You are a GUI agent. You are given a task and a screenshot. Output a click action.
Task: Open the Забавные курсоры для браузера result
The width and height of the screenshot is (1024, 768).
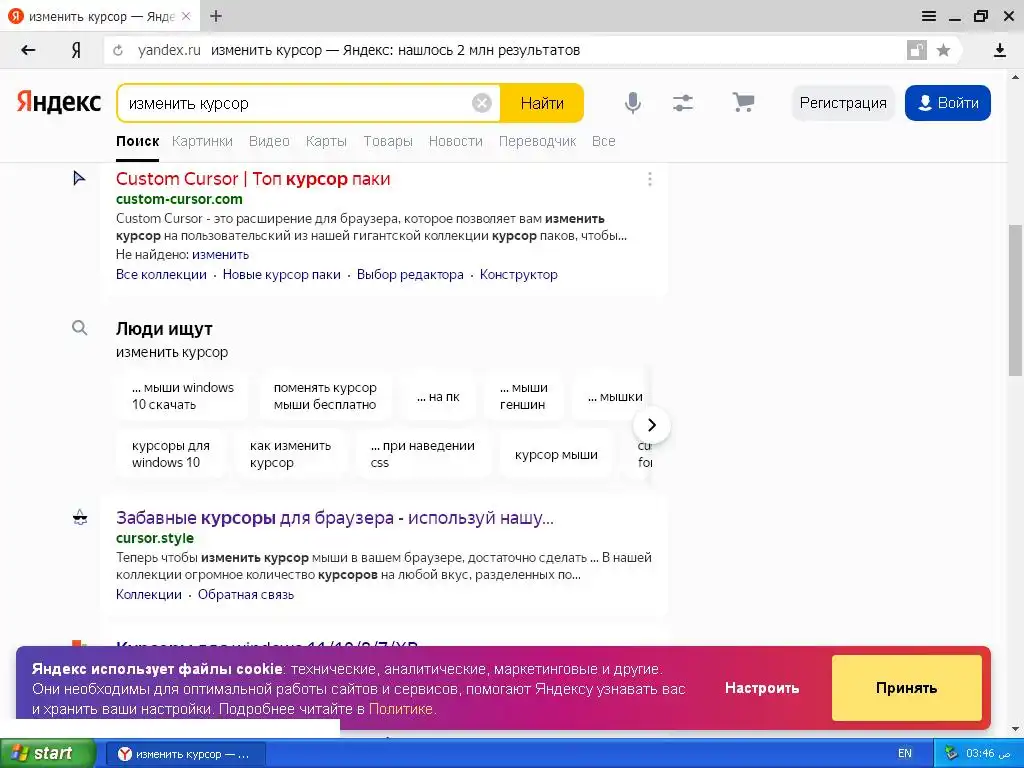(x=335, y=518)
